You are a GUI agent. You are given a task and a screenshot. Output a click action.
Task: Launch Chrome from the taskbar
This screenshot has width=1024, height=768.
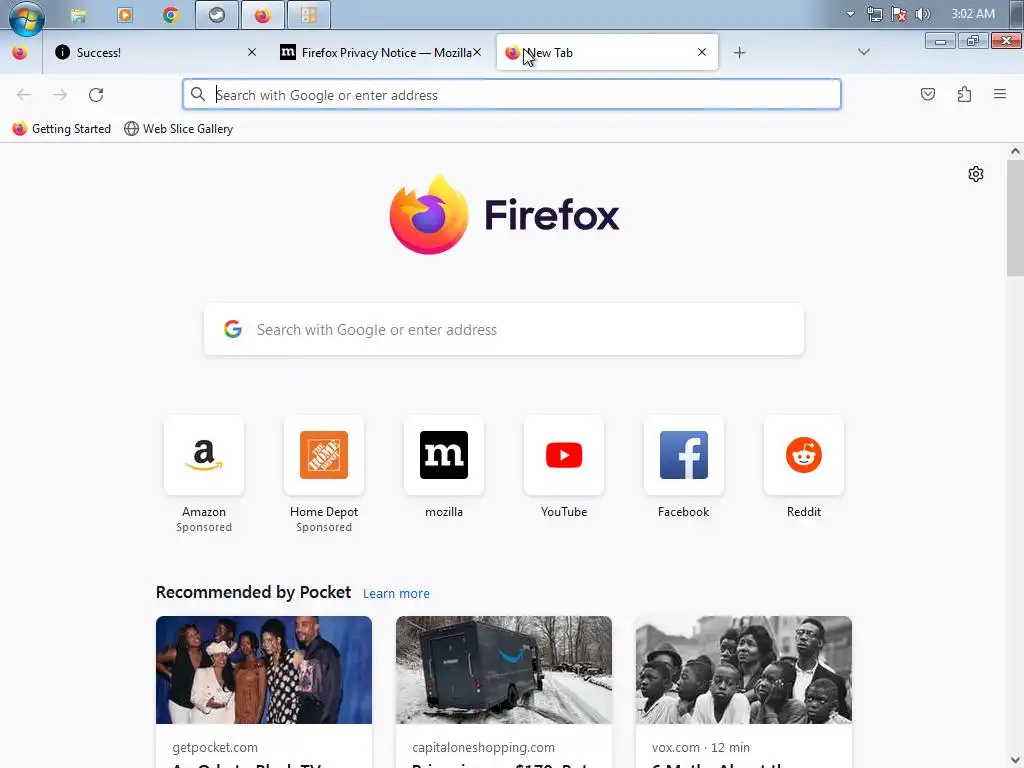coord(171,15)
